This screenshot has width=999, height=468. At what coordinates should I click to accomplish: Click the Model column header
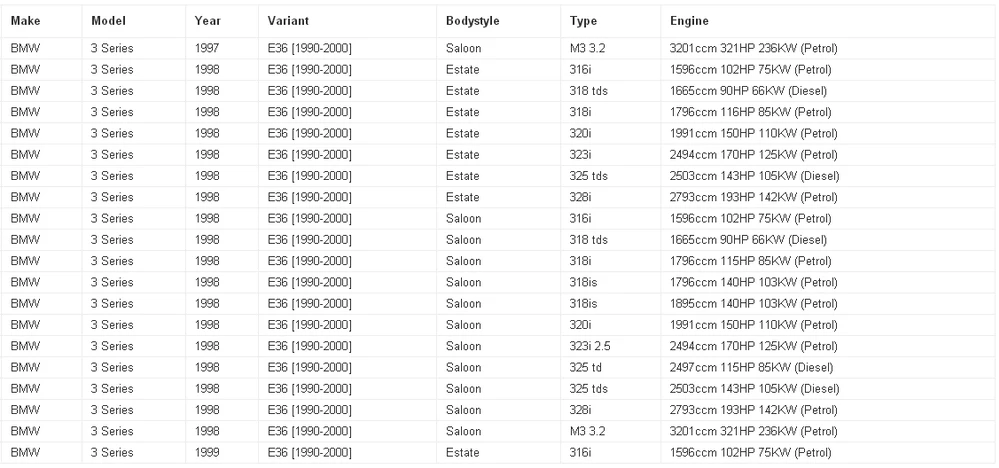tap(108, 21)
